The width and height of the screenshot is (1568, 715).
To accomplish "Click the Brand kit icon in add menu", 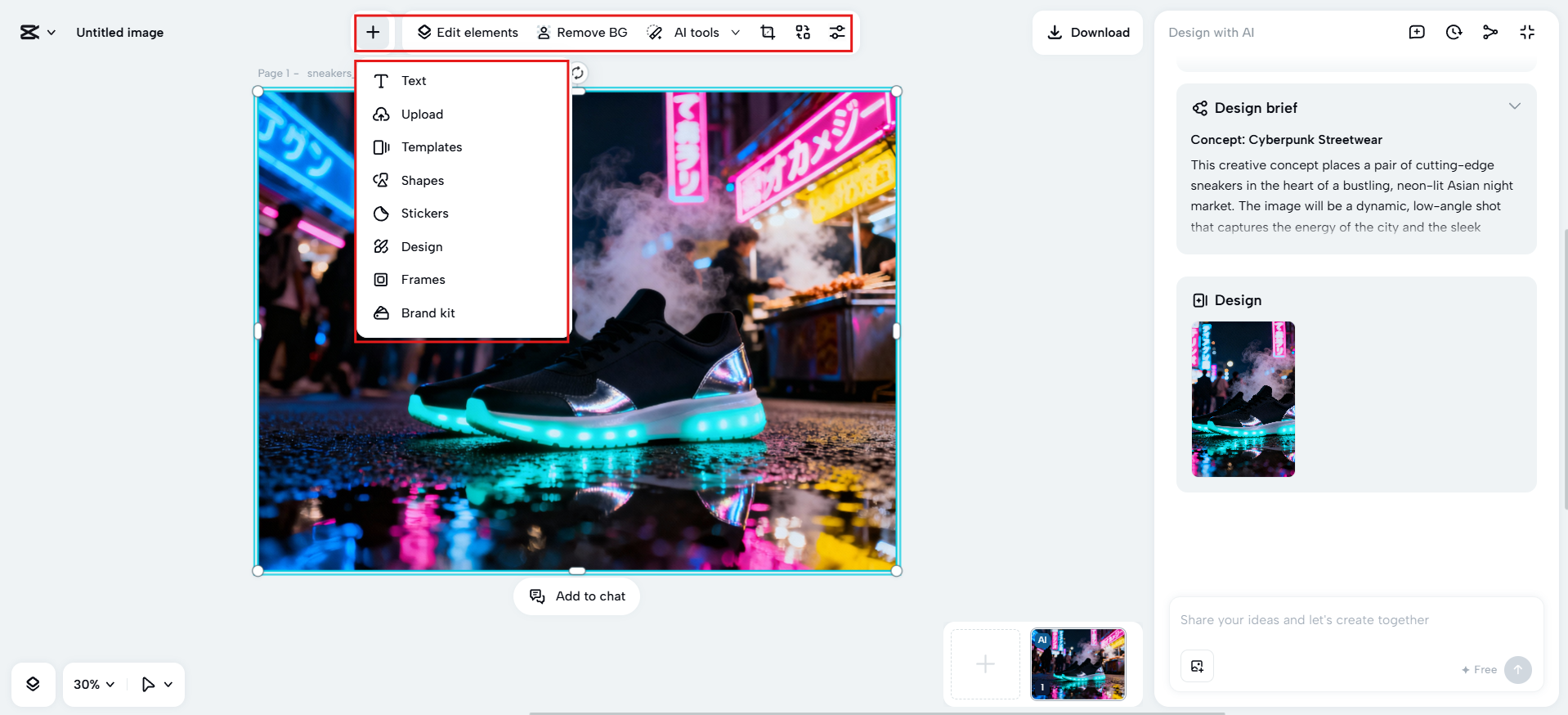I will [x=381, y=313].
